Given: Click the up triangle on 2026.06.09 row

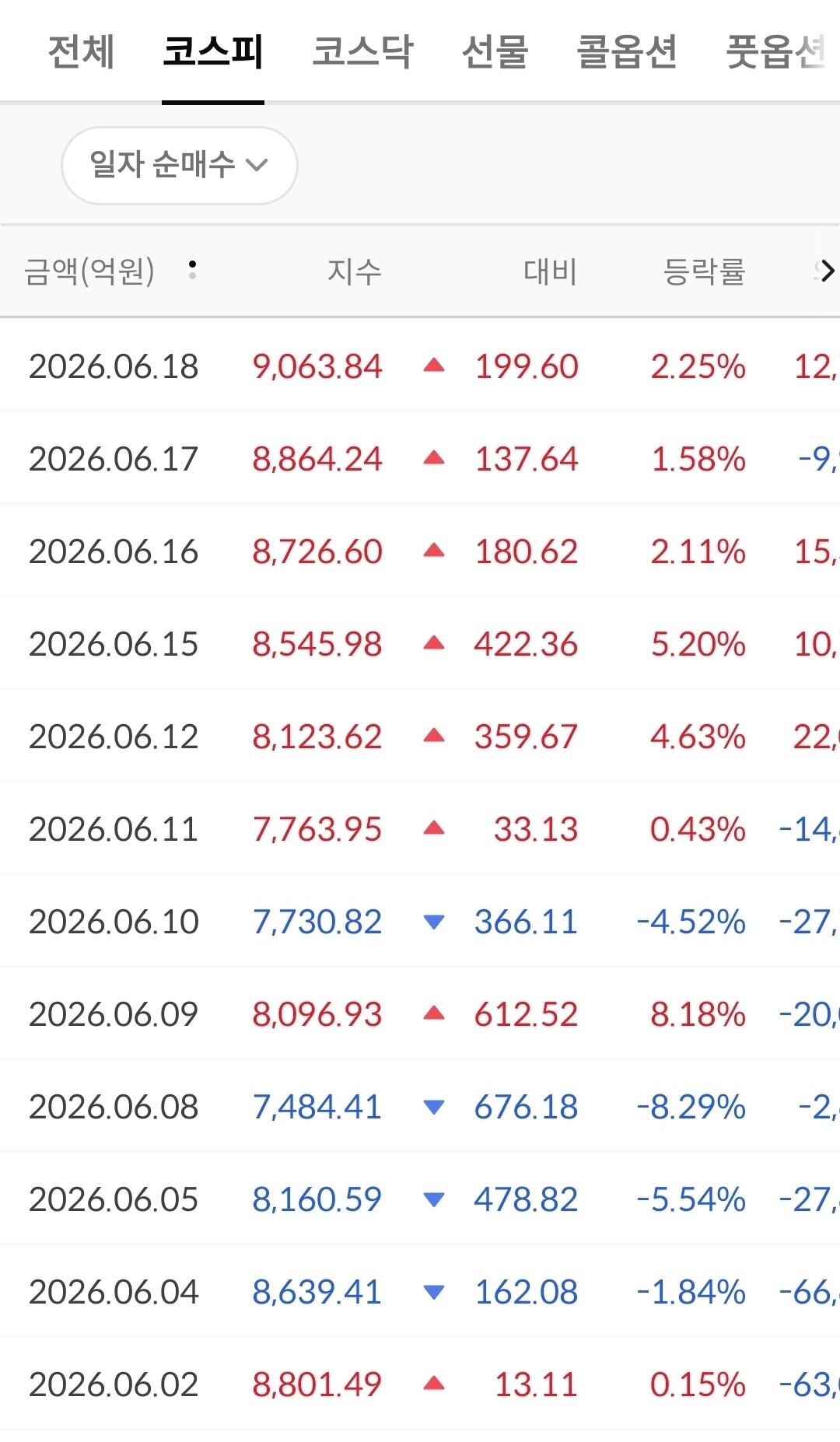Looking at the screenshot, I should click(434, 1013).
